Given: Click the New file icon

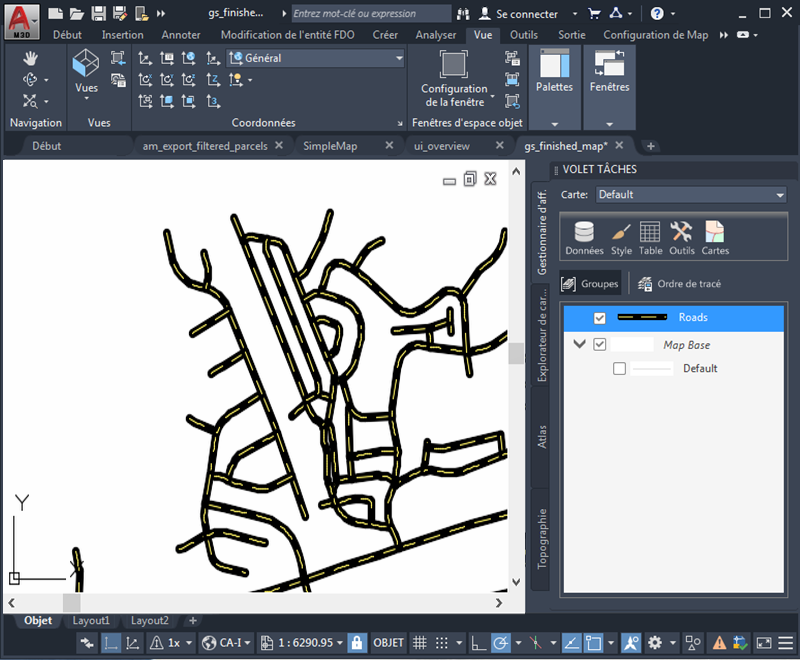Looking at the screenshot, I should (55, 13).
